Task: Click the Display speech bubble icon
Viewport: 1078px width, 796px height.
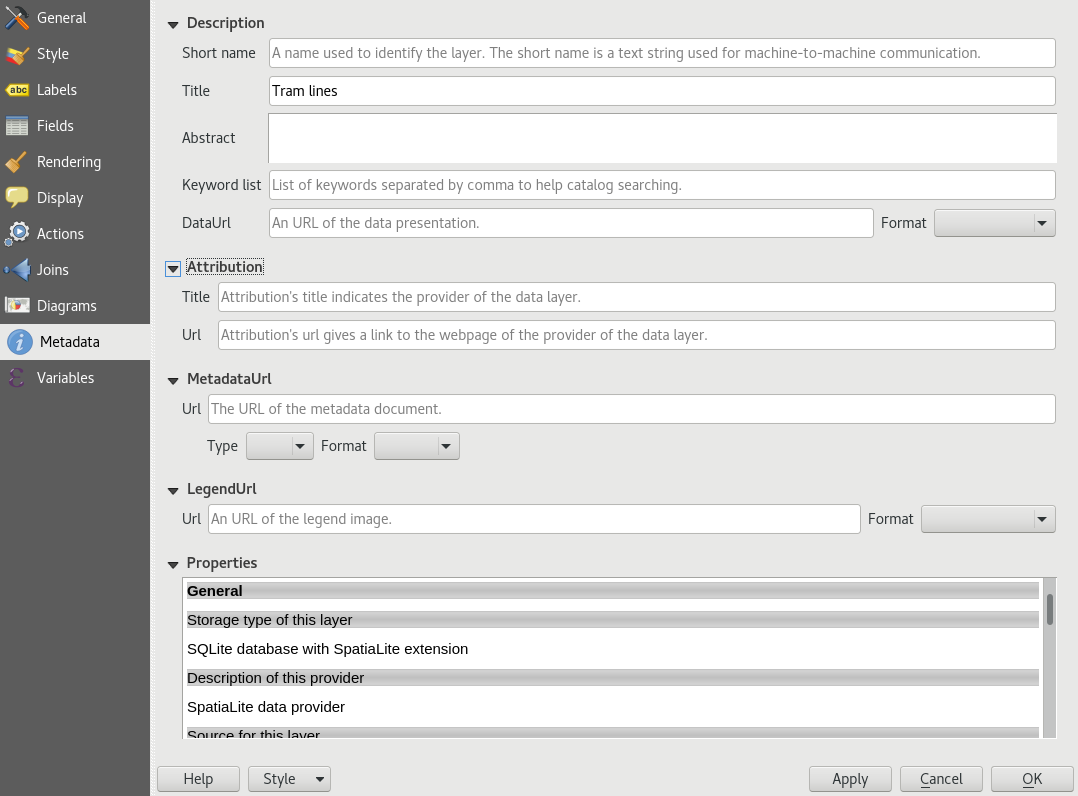Action: (x=16, y=198)
